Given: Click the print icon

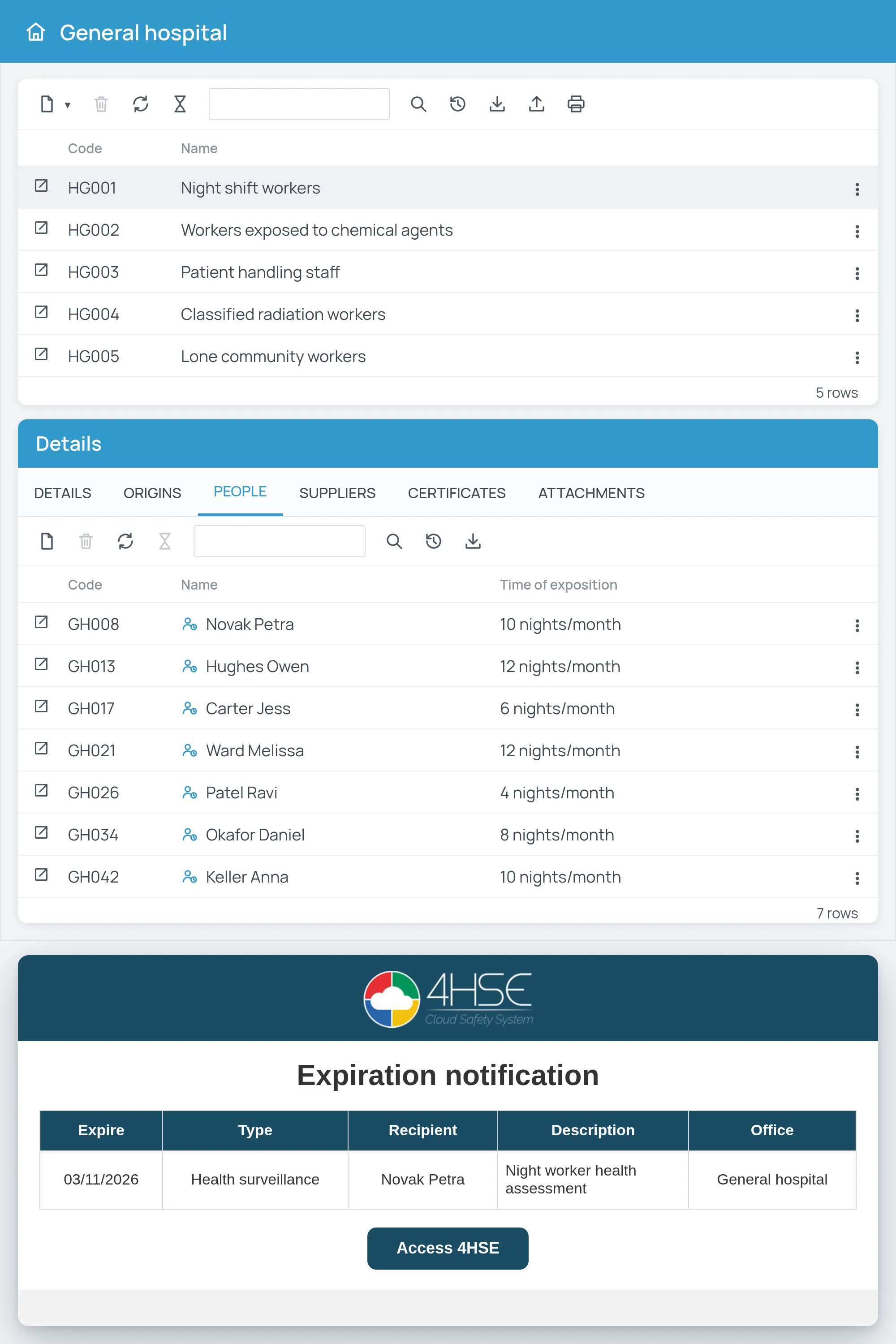Looking at the screenshot, I should pos(576,104).
